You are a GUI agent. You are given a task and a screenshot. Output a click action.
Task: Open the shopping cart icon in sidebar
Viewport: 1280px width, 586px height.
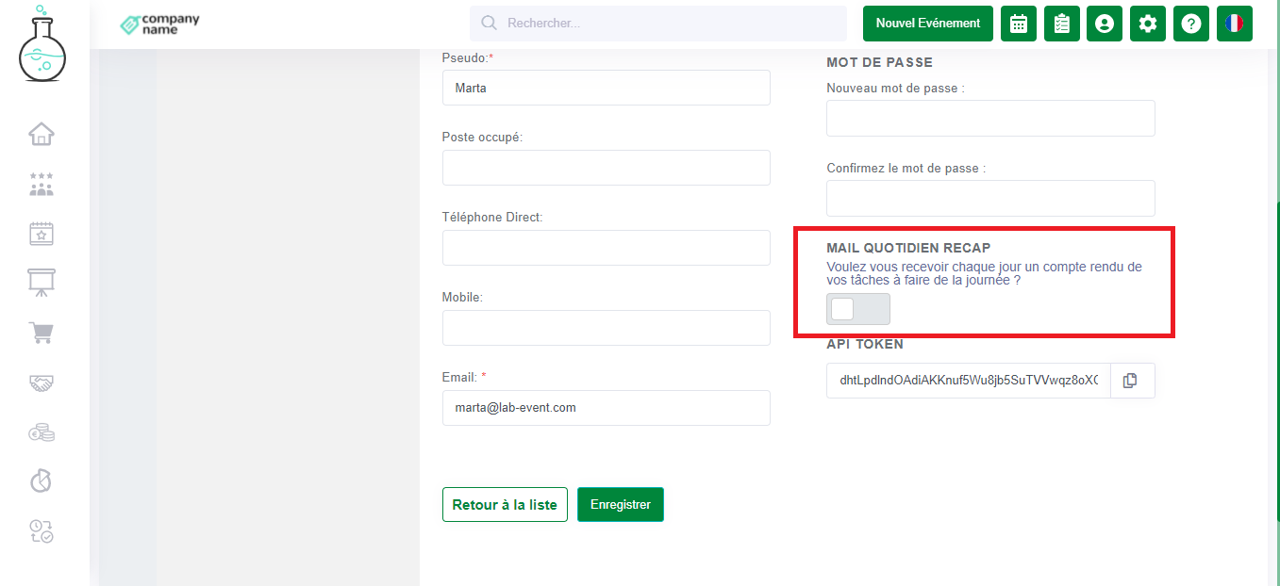41,333
